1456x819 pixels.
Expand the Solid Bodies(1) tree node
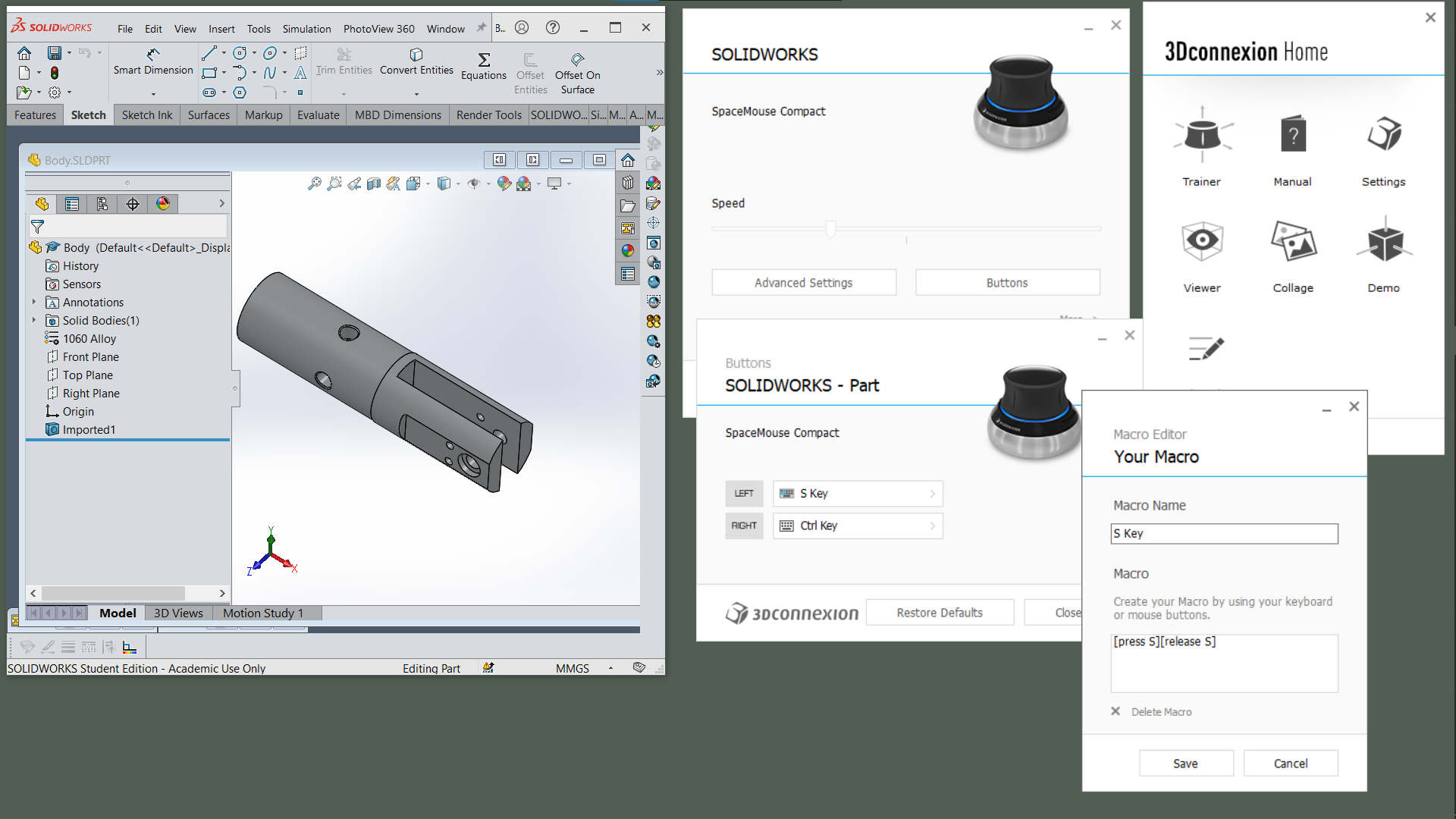[x=34, y=320]
